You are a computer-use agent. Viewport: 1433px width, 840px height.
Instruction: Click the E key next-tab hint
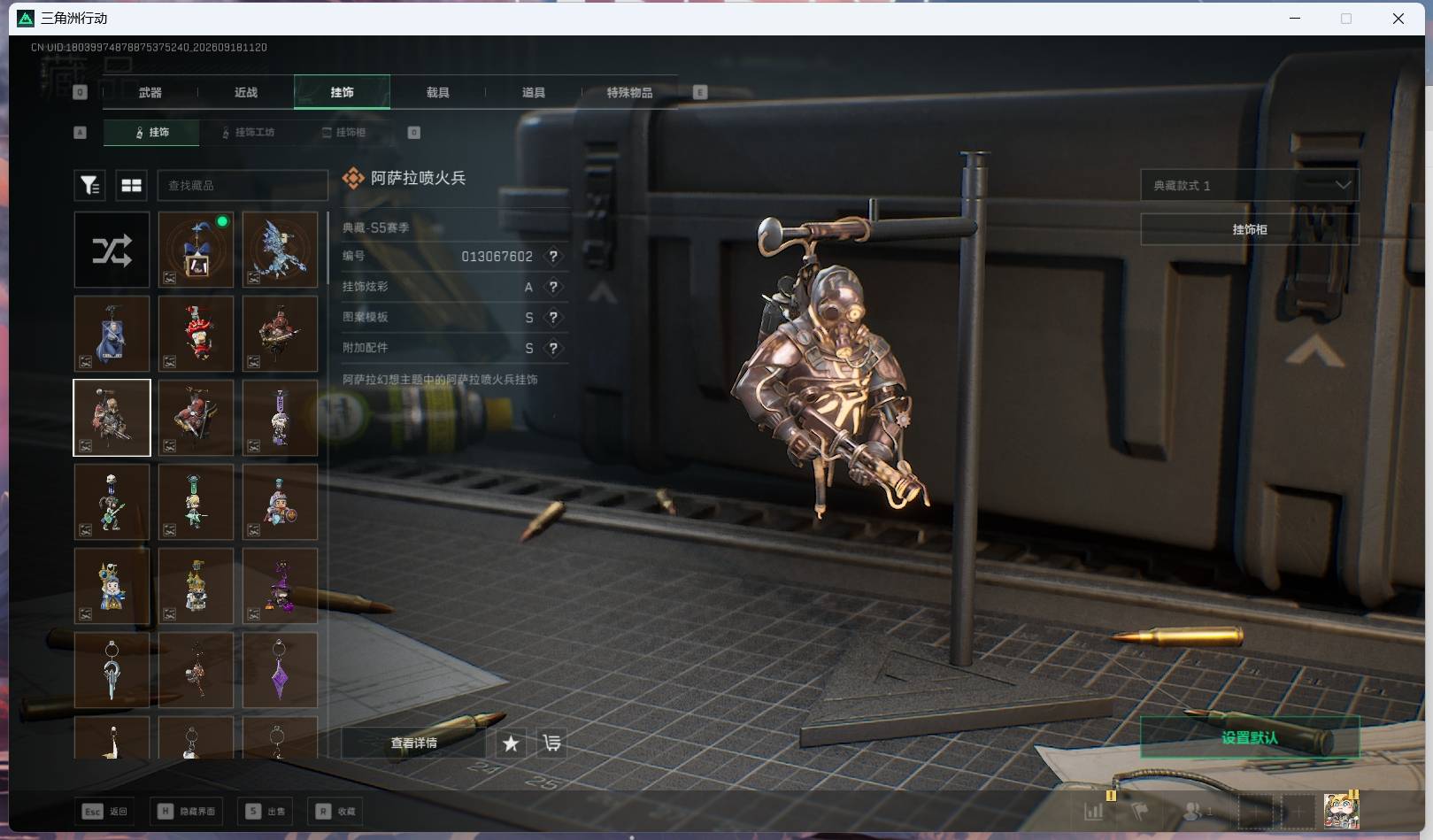click(700, 92)
